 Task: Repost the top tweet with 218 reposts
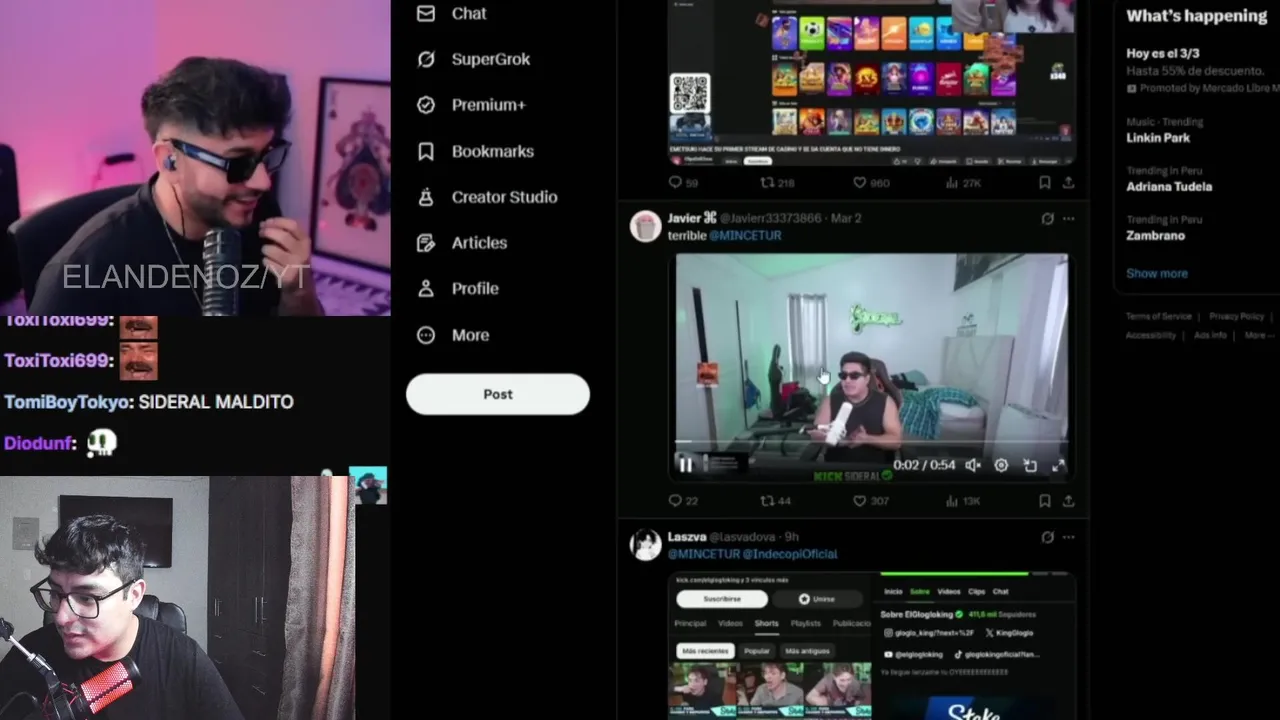(778, 183)
